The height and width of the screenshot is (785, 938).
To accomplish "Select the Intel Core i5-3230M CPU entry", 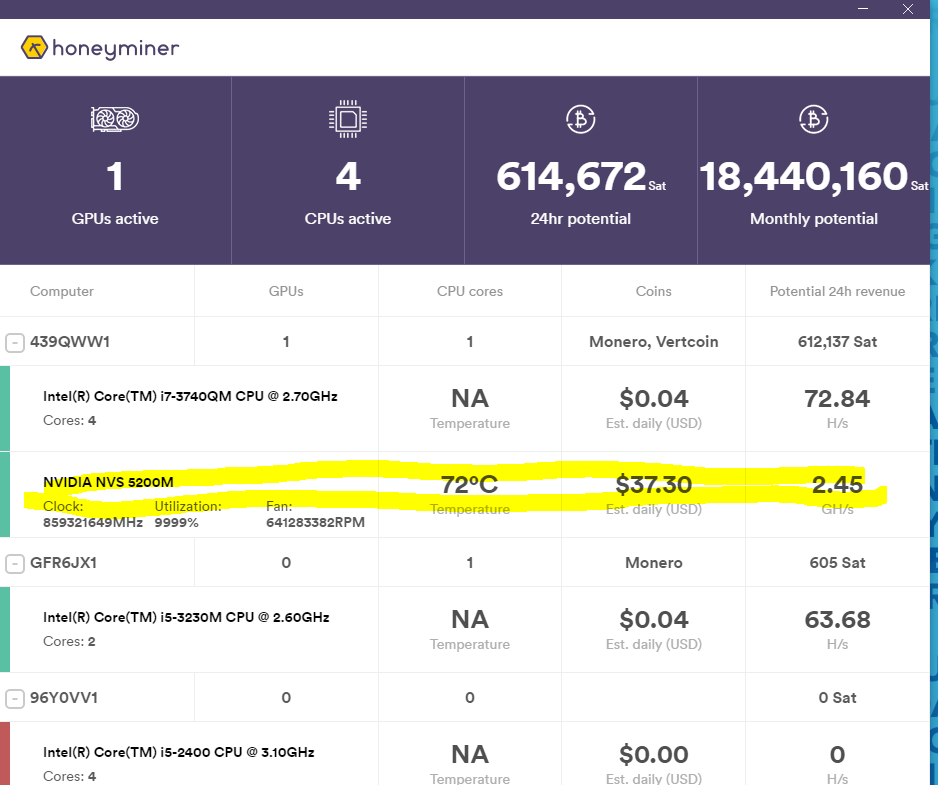I will [x=186, y=617].
